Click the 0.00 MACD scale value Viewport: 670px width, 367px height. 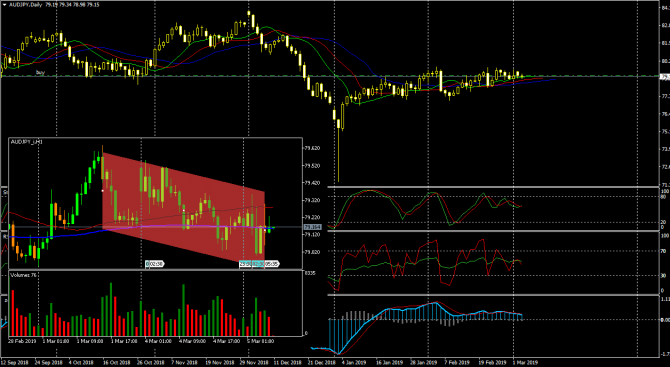[x=665, y=320]
